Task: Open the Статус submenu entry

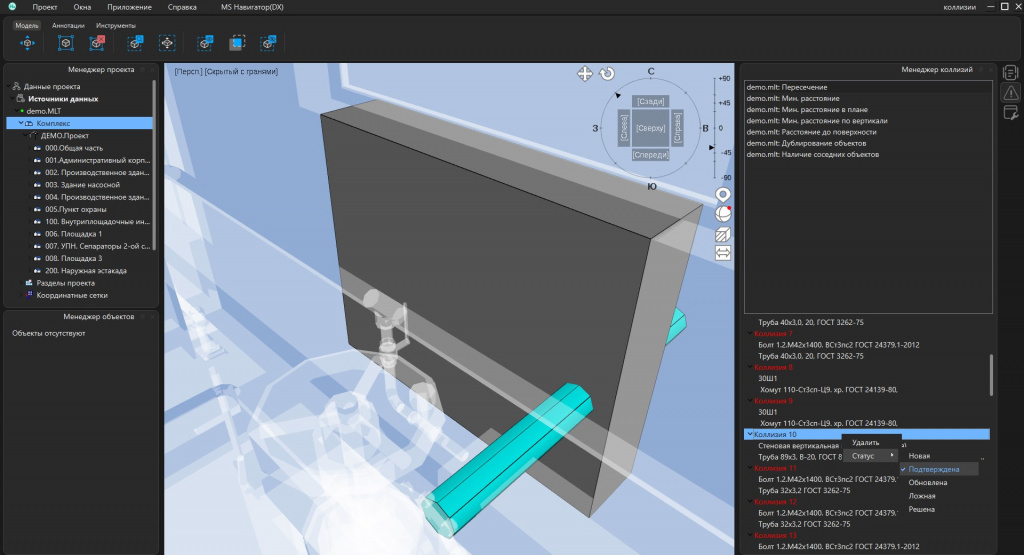Action: click(871, 456)
